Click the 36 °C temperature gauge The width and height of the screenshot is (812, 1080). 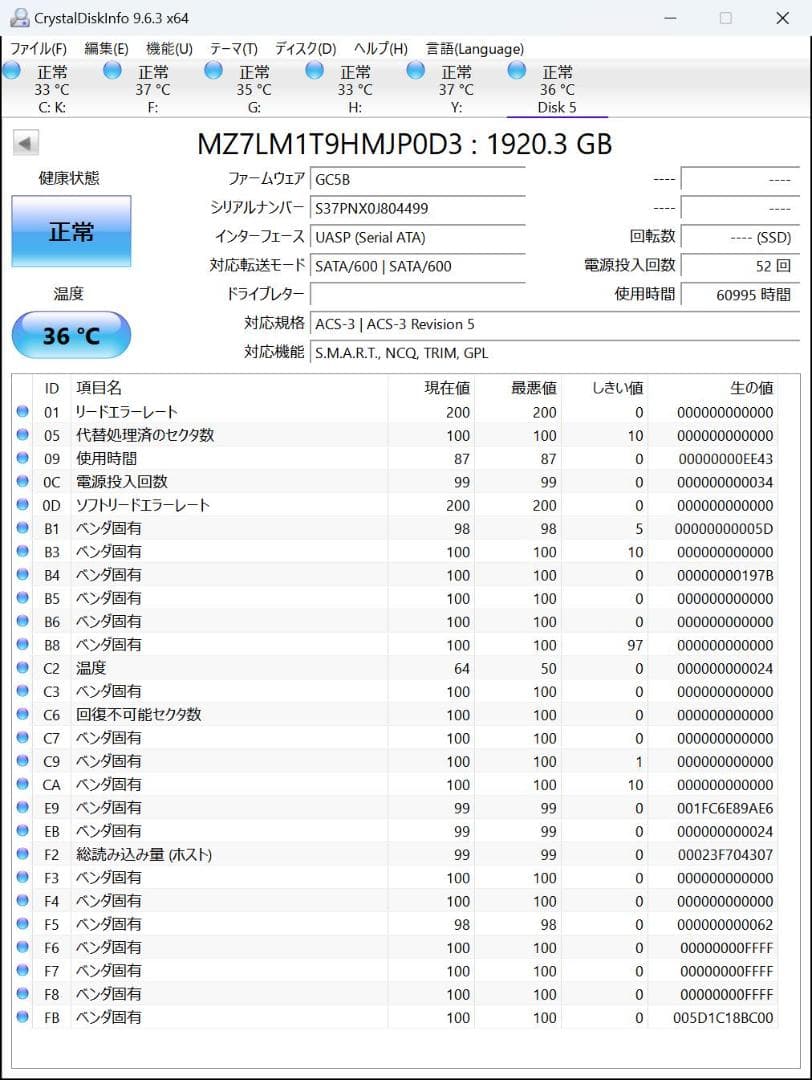click(x=70, y=335)
